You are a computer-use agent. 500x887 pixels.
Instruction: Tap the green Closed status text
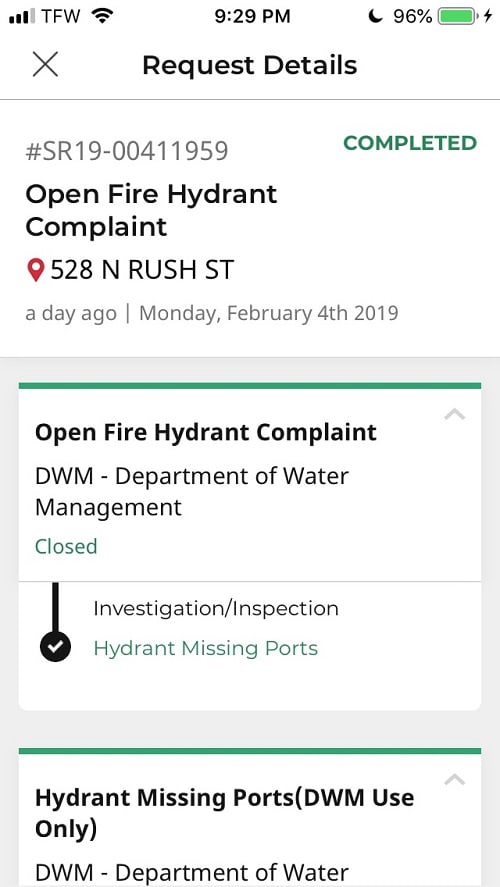click(66, 546)
